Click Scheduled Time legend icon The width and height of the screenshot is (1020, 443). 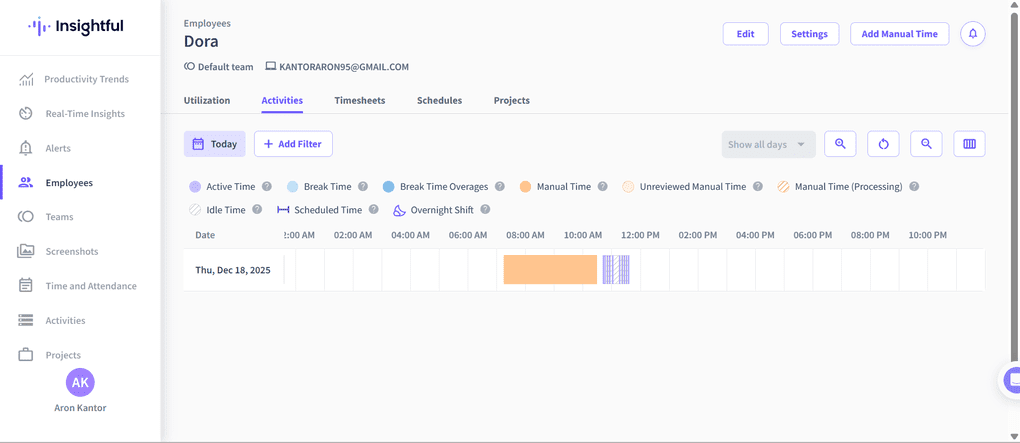pos(283,210)
